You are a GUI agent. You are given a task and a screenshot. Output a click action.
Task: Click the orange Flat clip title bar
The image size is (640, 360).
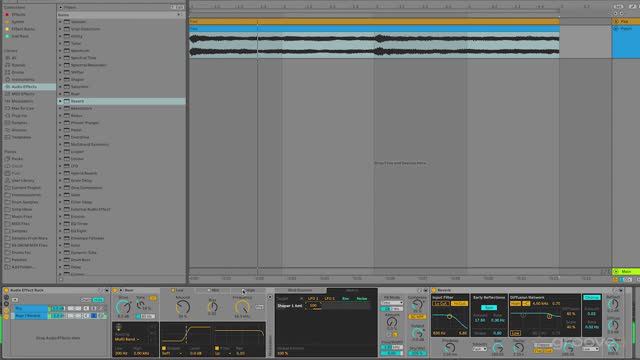point(374,21)
